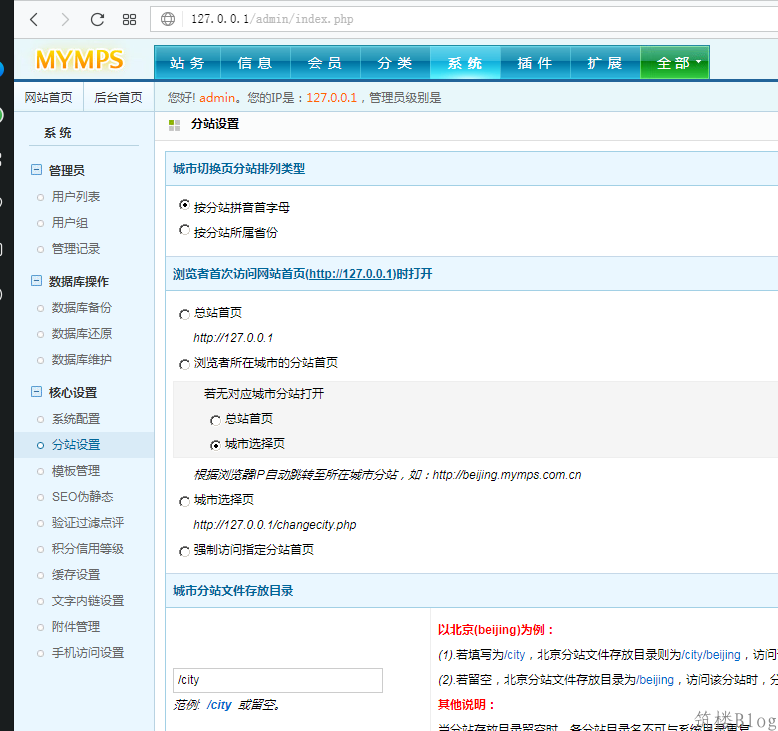Click /city/beijing blue example text
Screen dimensions: 778x731
[x=711, y=655]
